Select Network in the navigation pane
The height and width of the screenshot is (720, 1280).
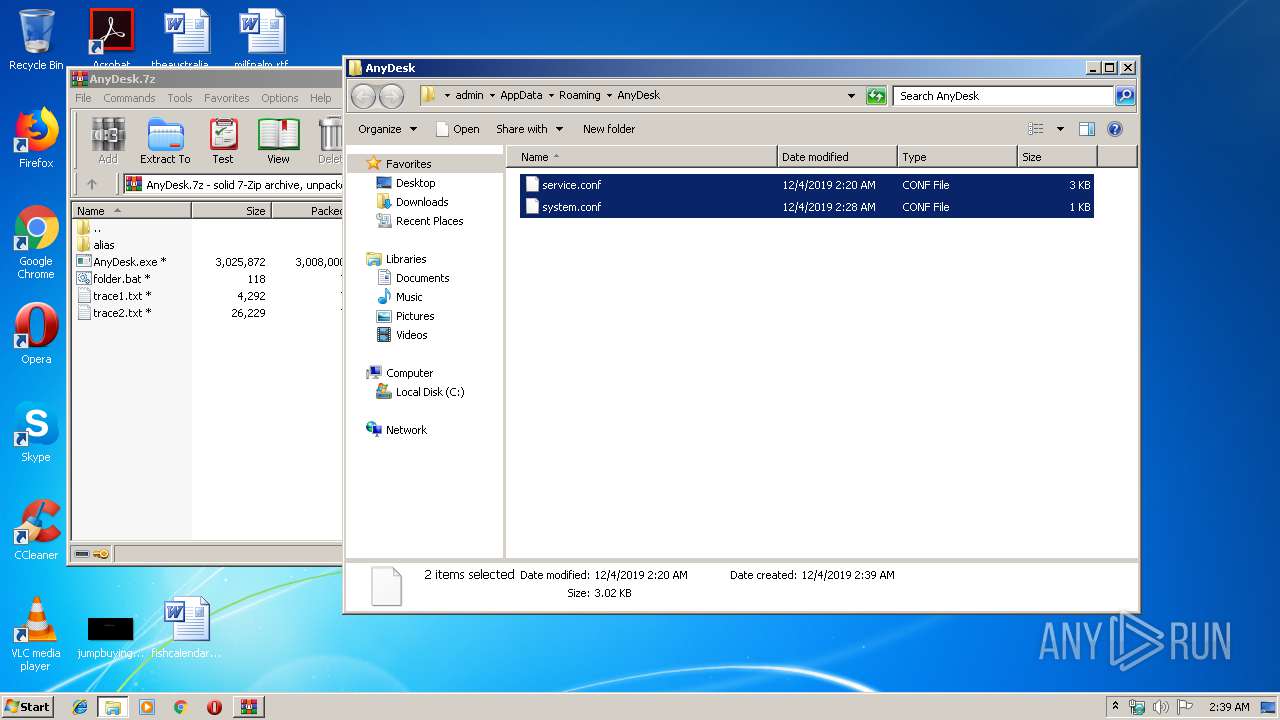[x=397, y=430]
